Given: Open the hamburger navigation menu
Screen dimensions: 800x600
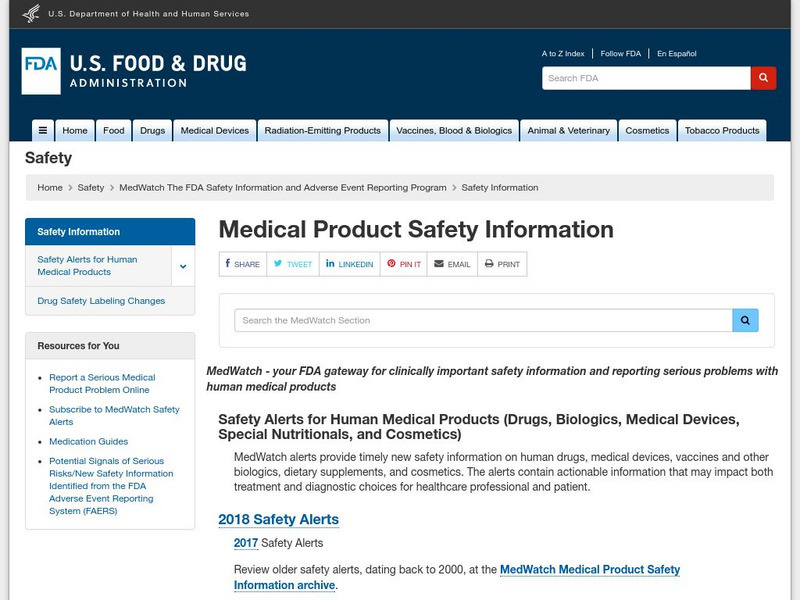Looking at the screenshot, I should [x=42, y=129].
